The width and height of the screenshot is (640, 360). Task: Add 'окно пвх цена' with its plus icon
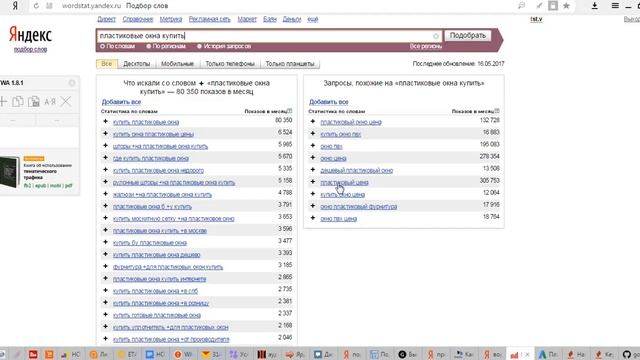[313, 218]
